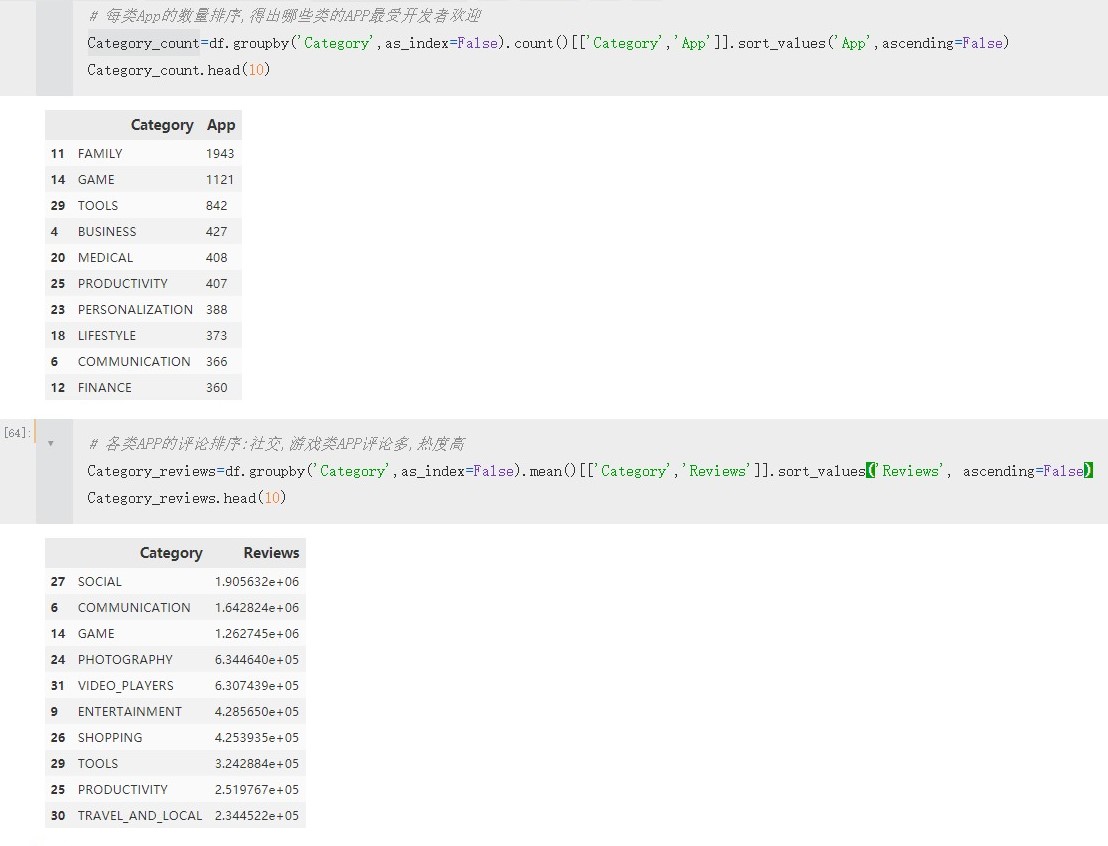
Task: Click index 11 of the FAMILY row
Action: click(x=57, y=153)
